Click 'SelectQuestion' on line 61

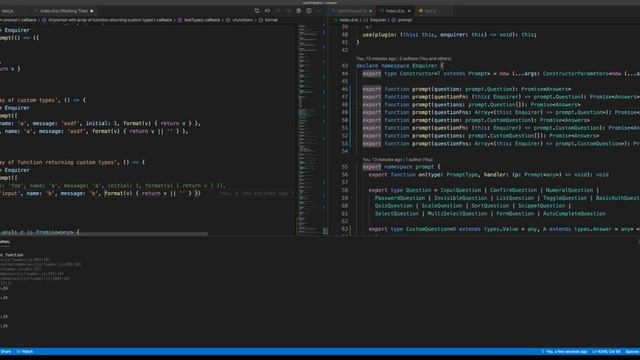[x=397, y=213]
